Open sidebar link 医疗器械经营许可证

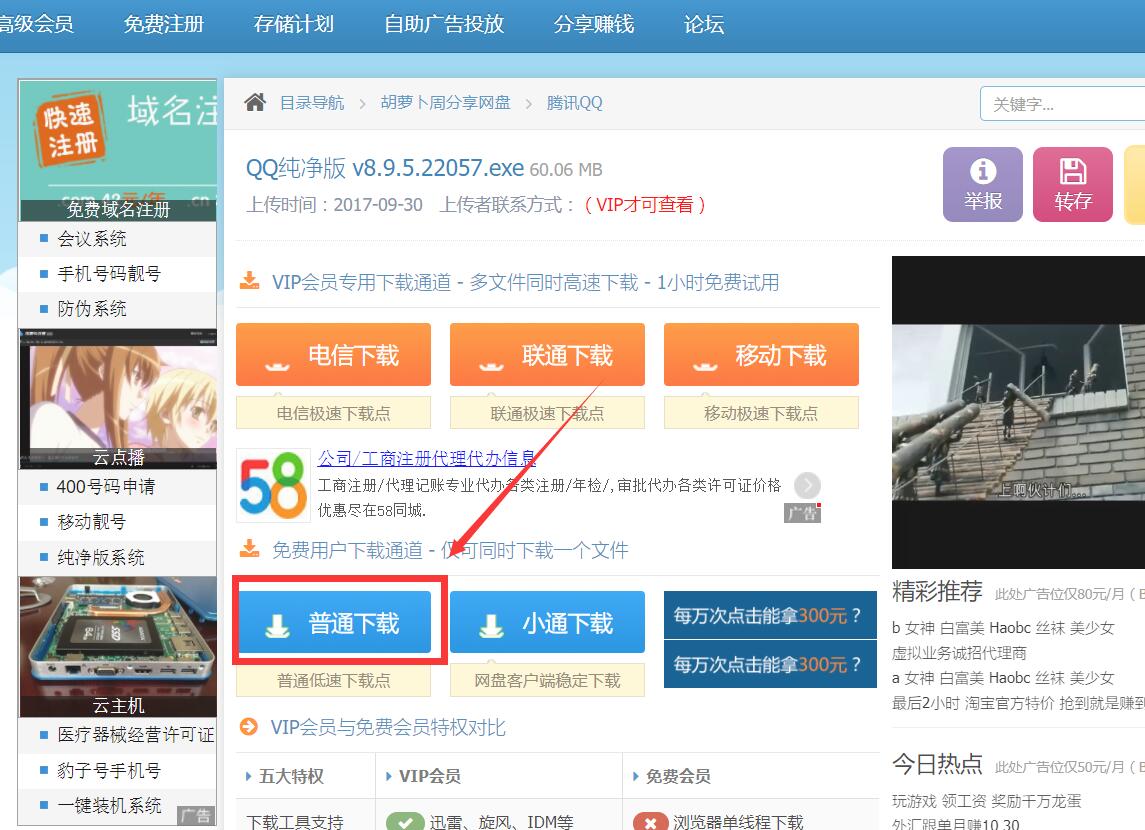tap(136, 734)
